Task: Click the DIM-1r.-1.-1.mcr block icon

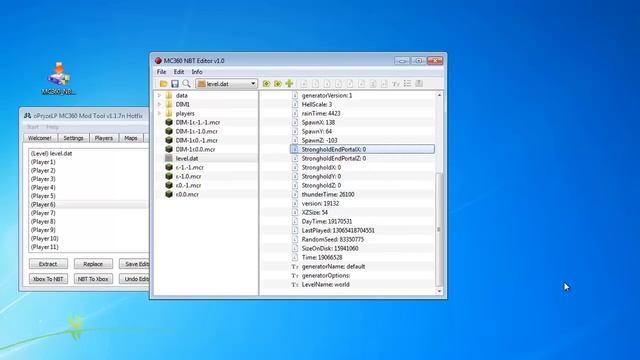Action: coord(169,122)
